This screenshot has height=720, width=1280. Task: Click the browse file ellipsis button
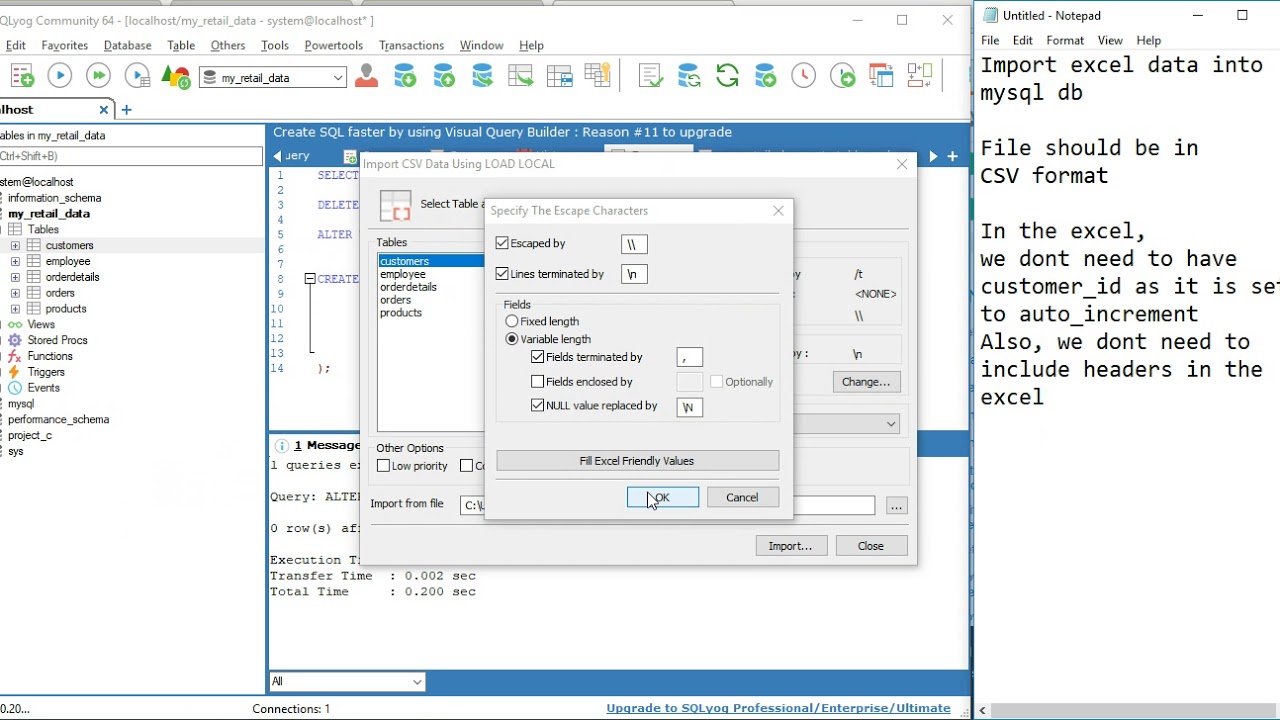tap(896, 506)
